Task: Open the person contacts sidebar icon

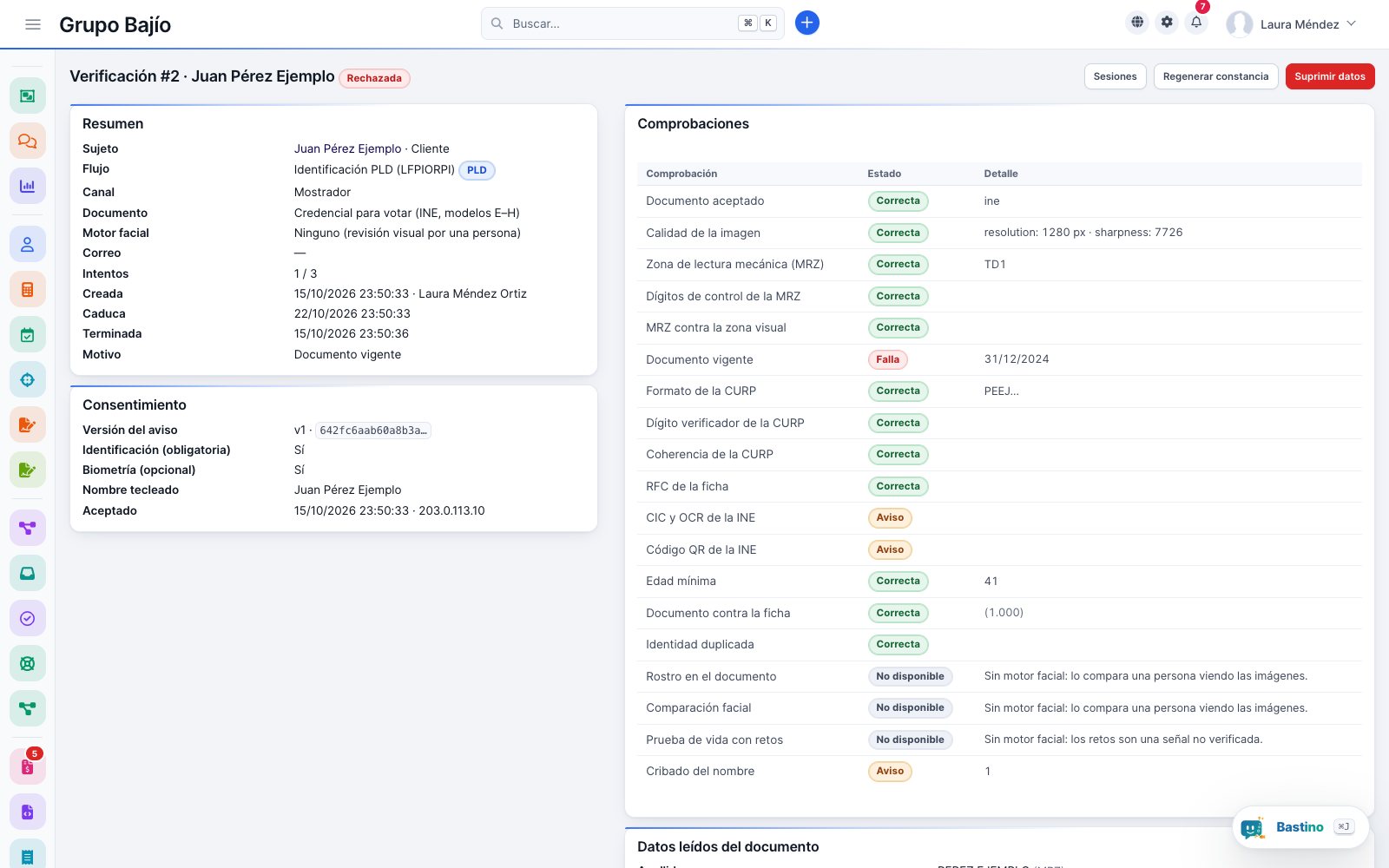Action: click(x=28, y=245)
